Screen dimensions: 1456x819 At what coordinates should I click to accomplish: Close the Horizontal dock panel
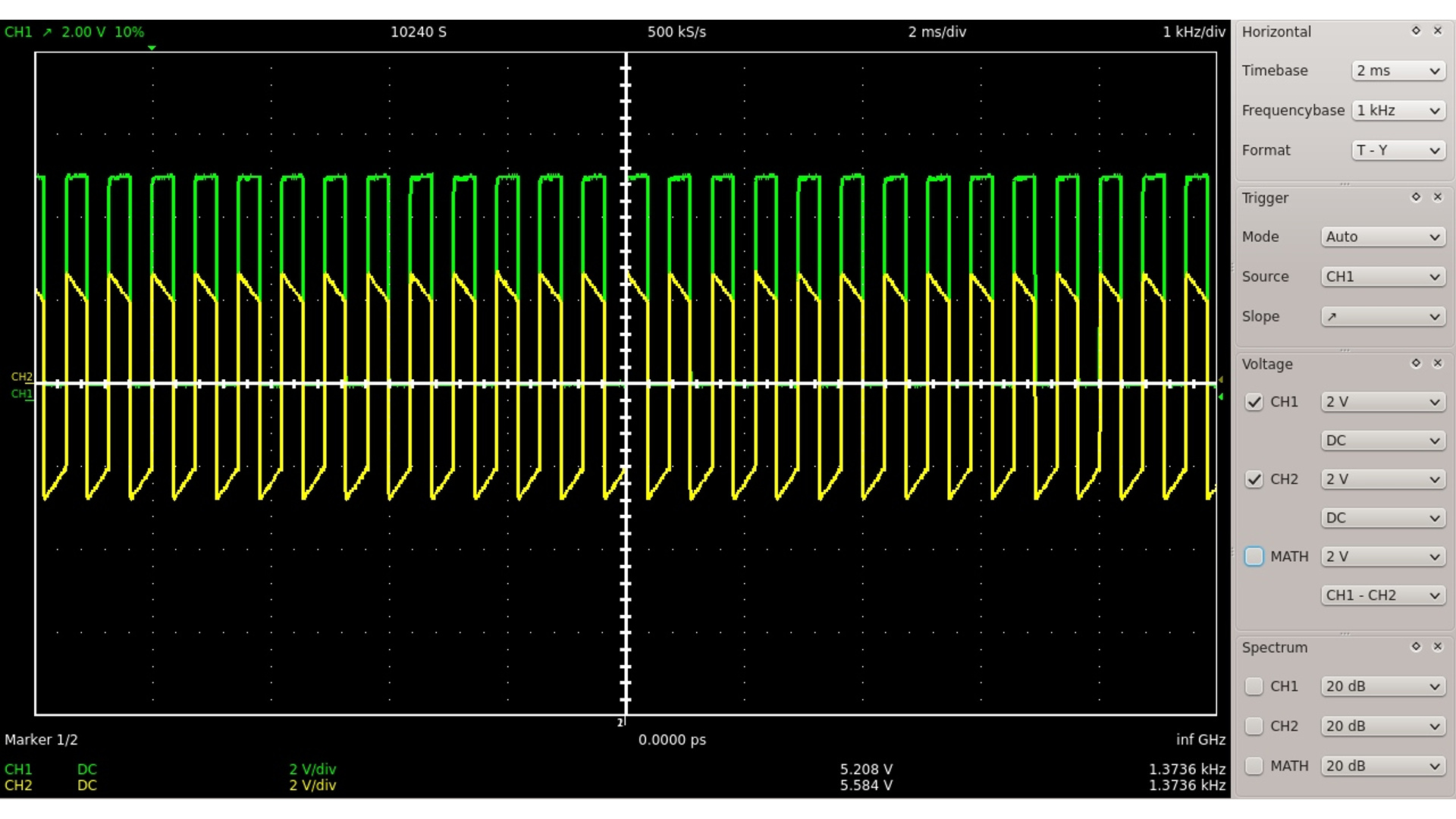(x=1437, y=31)
